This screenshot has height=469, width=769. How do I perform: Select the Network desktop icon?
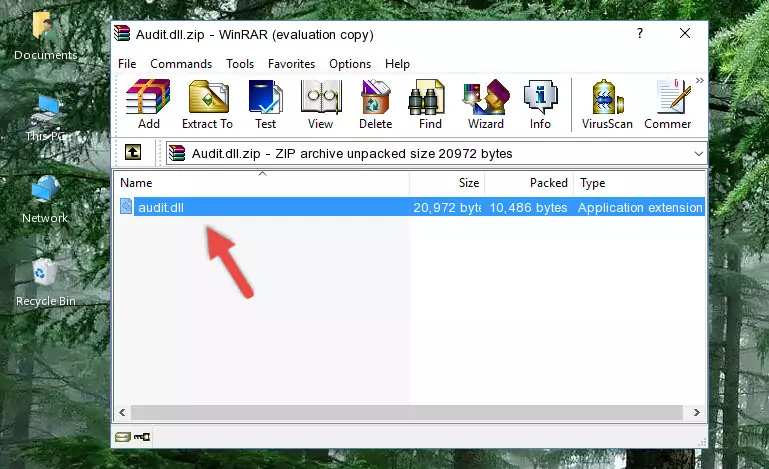pos(45,200)
